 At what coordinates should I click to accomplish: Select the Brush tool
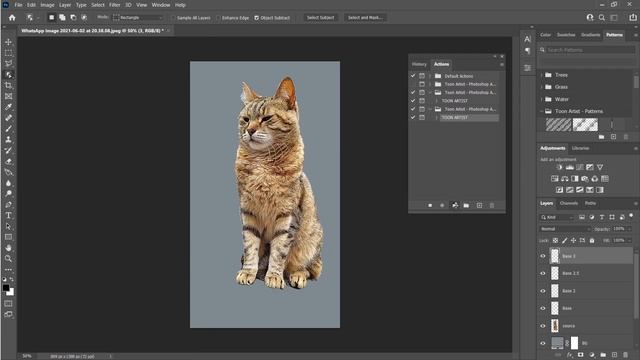coord(8,129)
